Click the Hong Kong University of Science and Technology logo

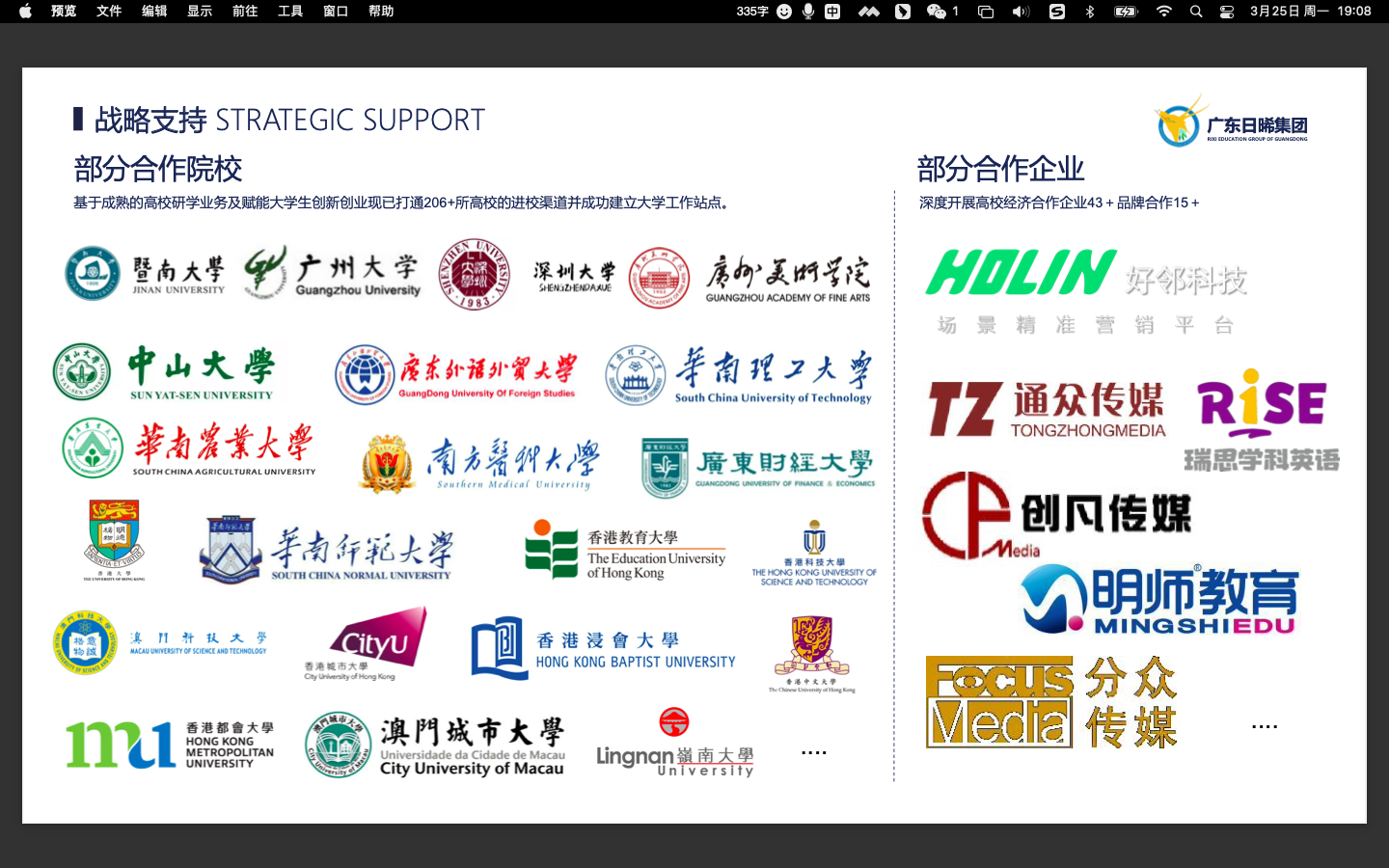click(x=814, y=555)
